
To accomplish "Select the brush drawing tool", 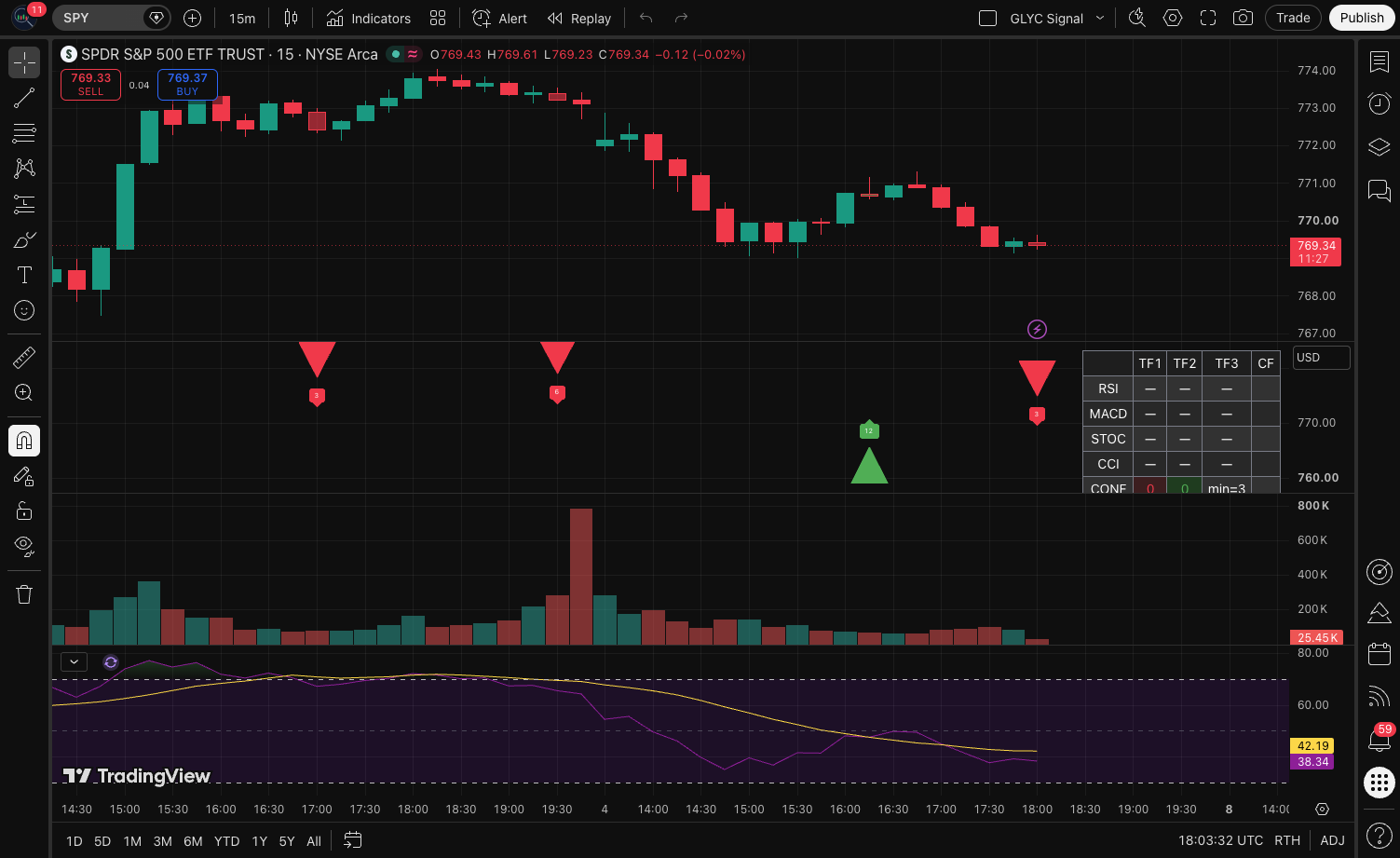I will [x=24, y=239].
